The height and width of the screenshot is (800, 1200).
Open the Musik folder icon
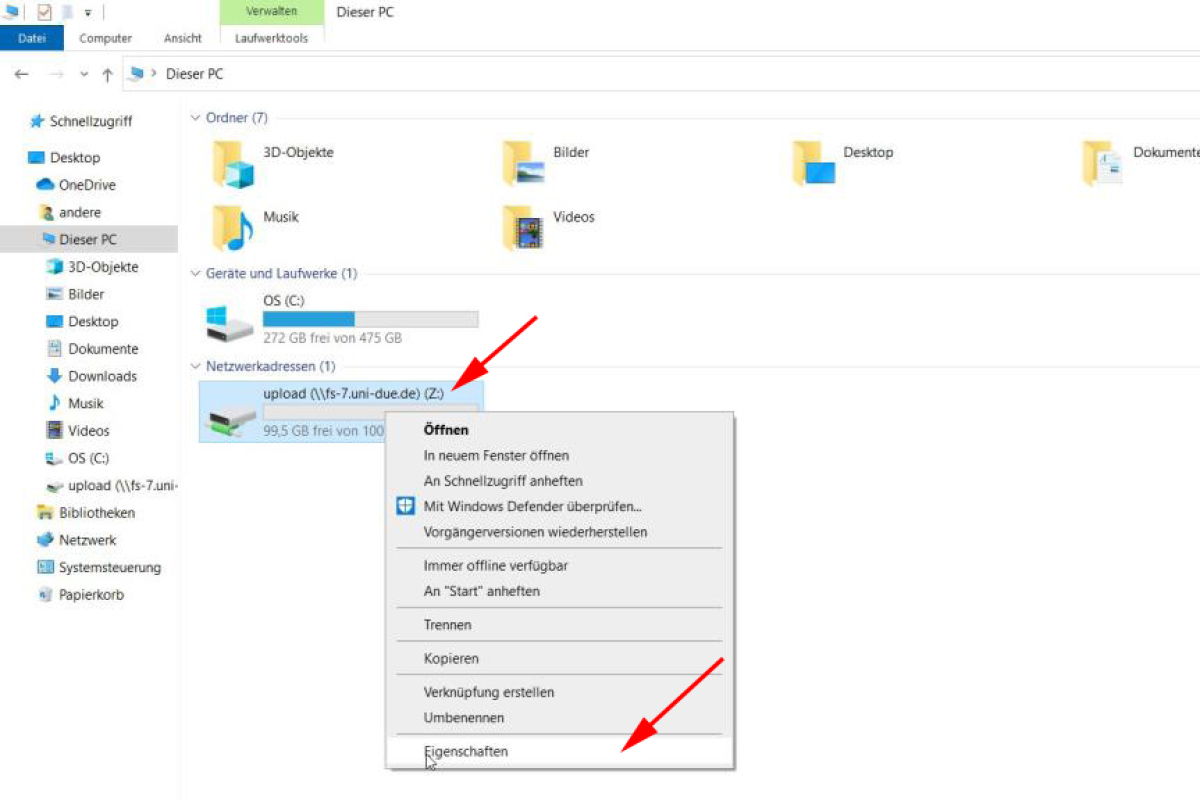(x=233, y=228)
